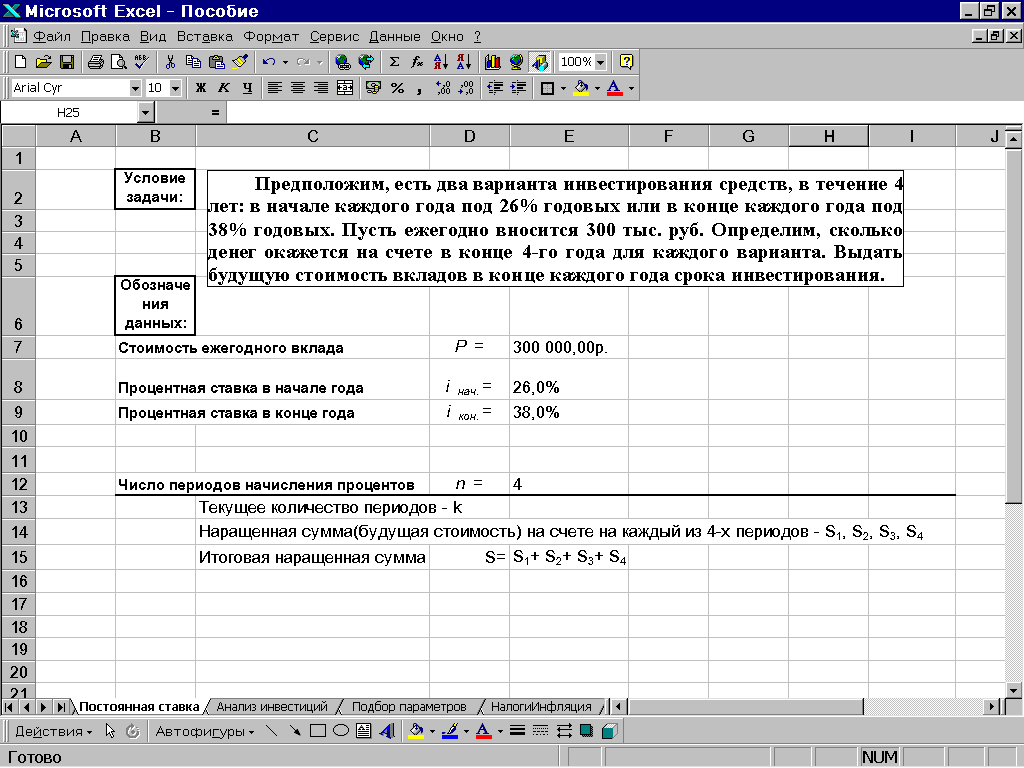1024x768 pixels.
Task: Open the Действия drawing menu
Action: point(53,731)
